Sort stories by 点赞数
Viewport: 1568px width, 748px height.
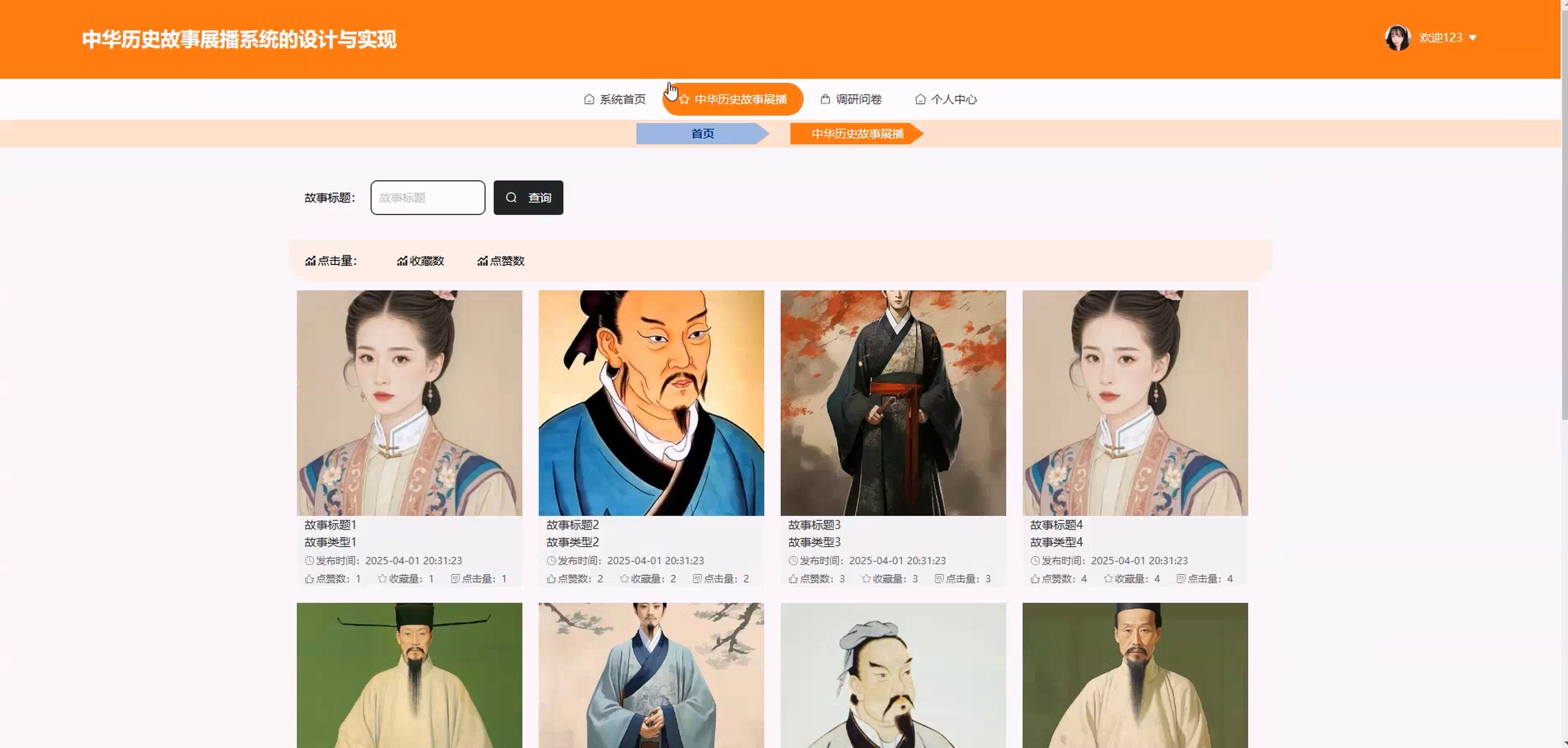(500, 261)
